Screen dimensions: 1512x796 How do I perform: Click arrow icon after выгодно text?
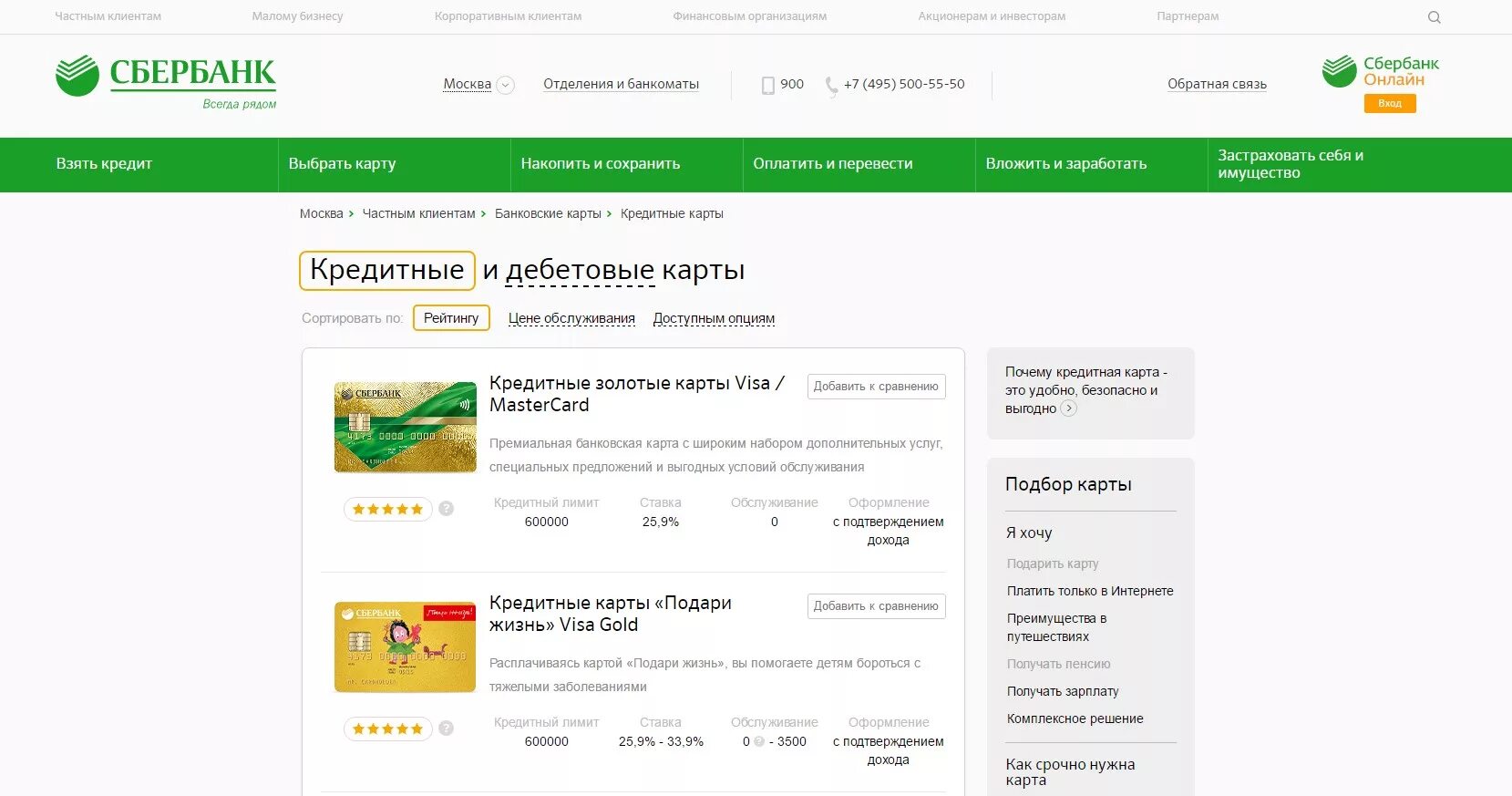[x=1068, y=408]
